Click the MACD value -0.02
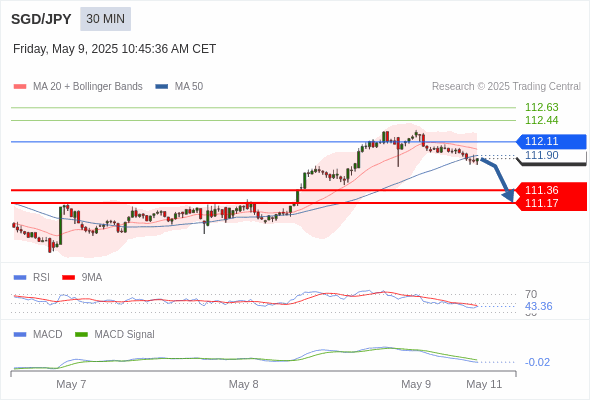 (537, 362)
